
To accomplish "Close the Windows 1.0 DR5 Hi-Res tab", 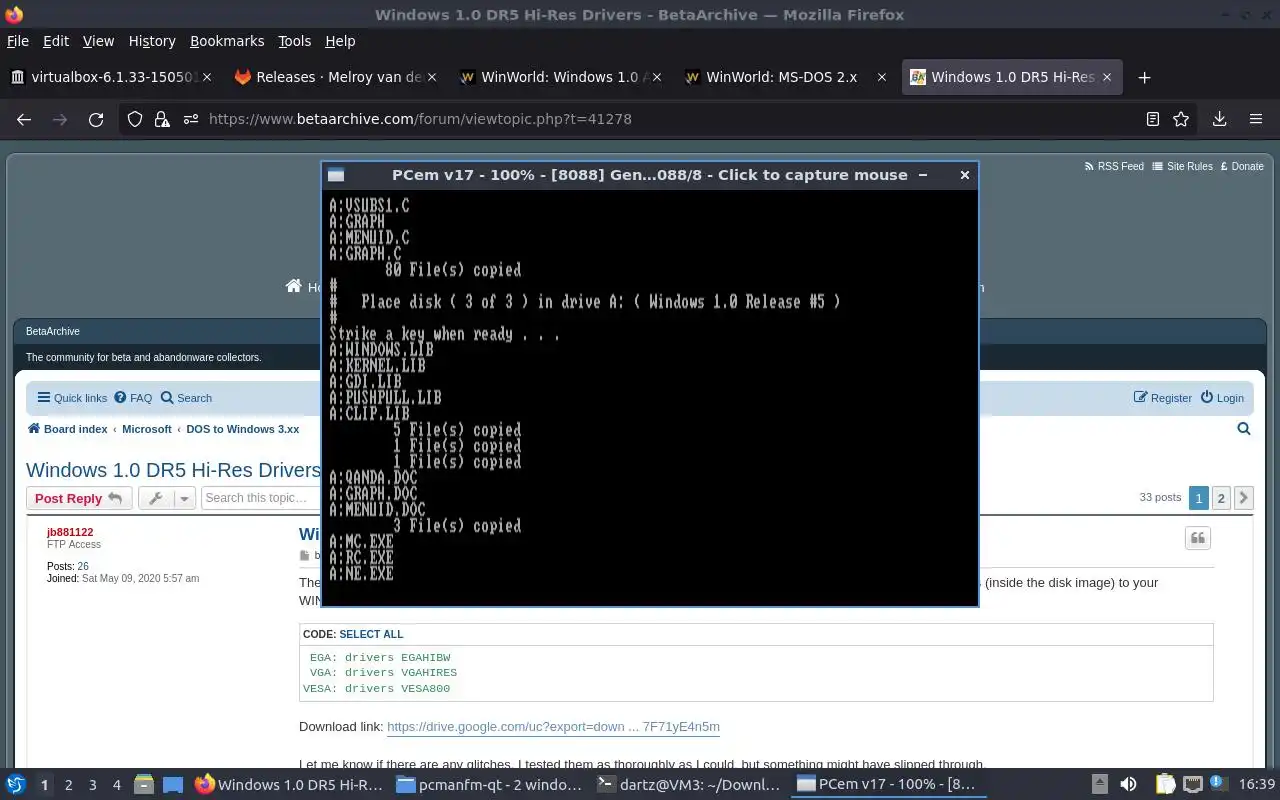I will pos(1107,77).
